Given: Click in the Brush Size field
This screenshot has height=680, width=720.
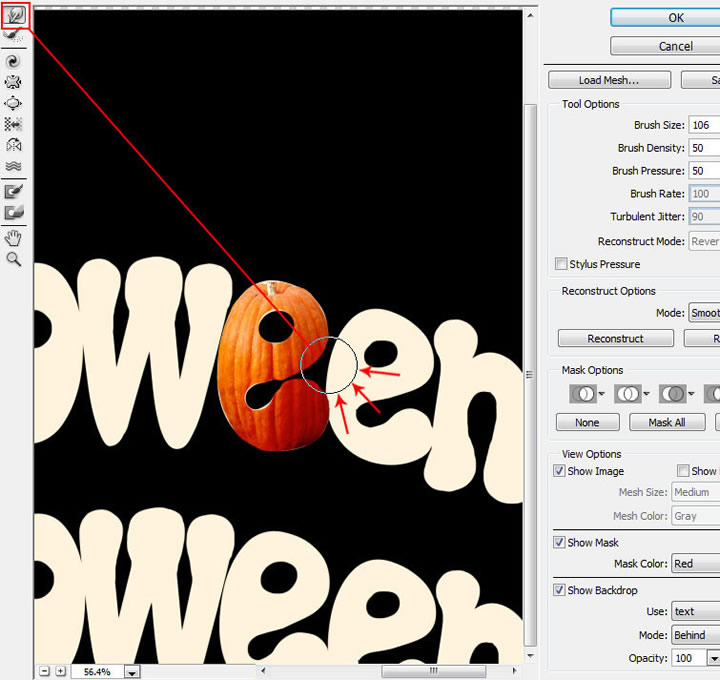Looking at the screenshot, I should [x=703, y=125].
